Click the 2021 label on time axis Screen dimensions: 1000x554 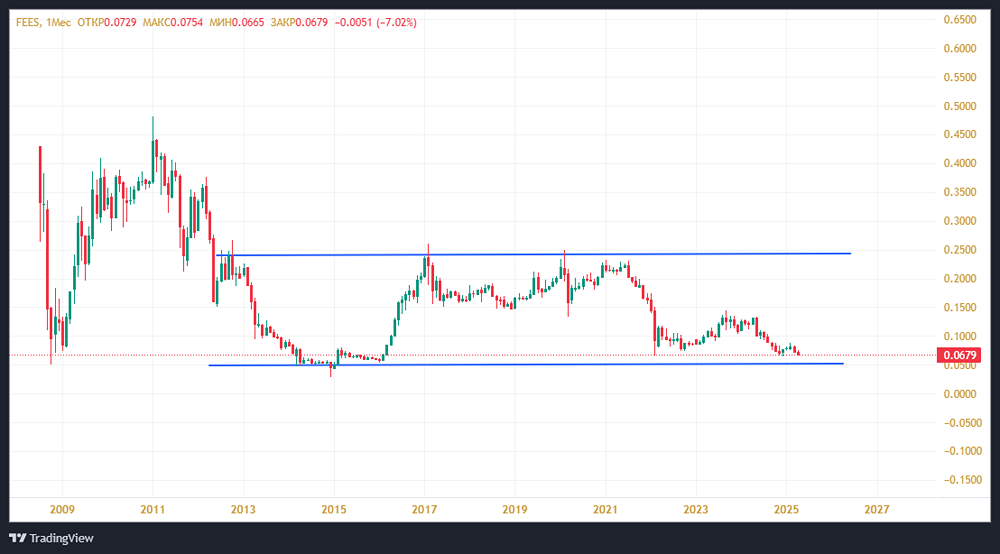point(605,509)
